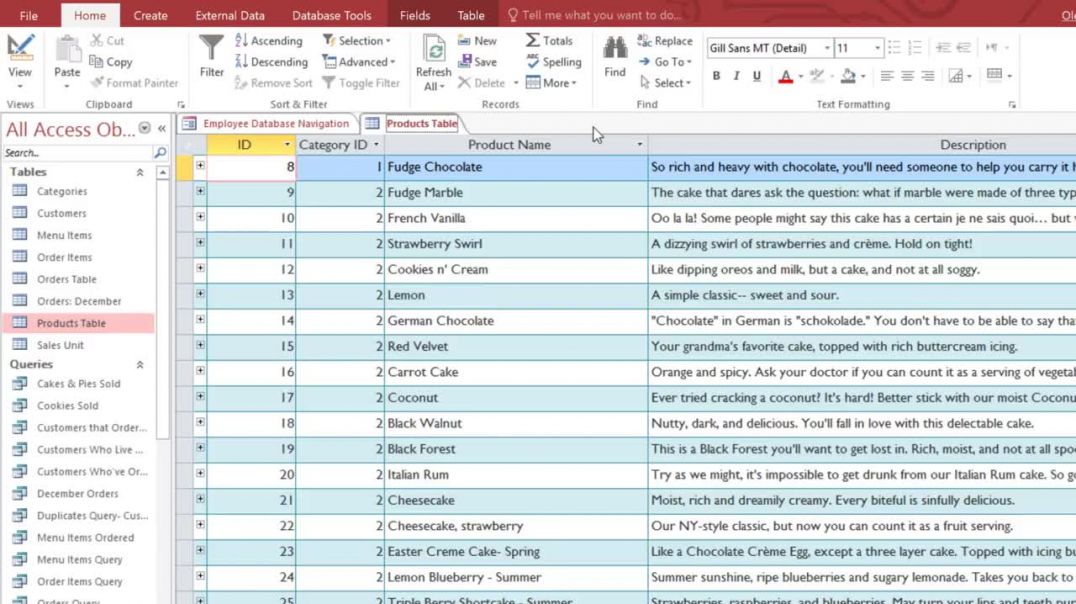Sort records Ascending

[269, 40]
